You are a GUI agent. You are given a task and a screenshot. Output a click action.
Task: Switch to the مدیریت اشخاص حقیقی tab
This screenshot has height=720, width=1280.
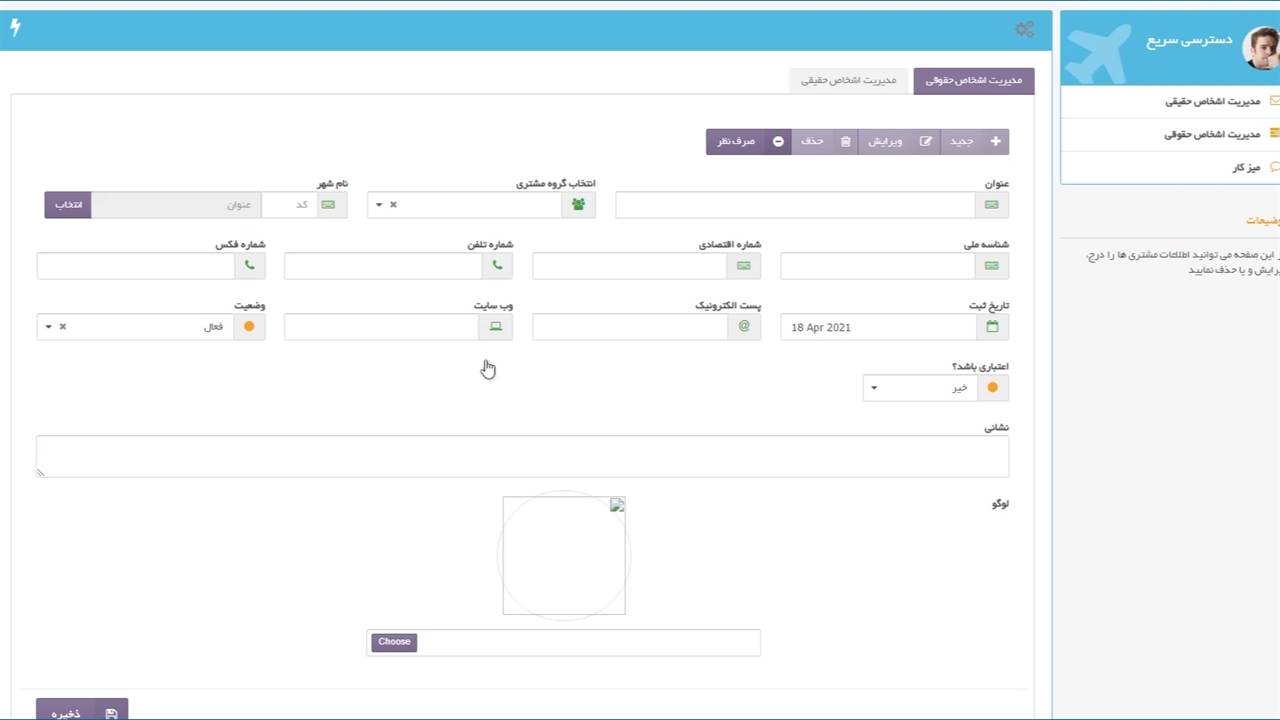tap(848, 80)
